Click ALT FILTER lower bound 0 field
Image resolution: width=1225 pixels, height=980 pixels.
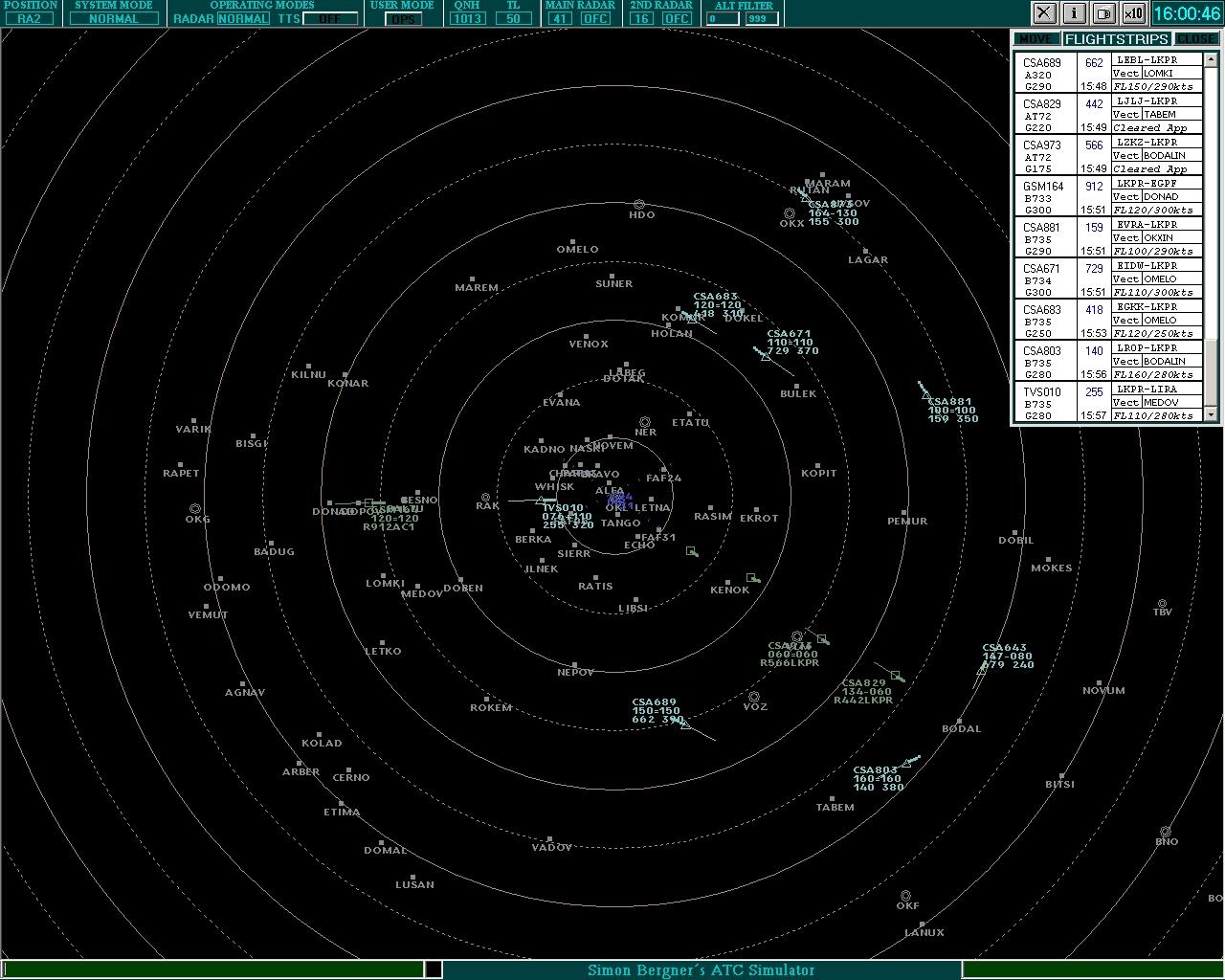pos(724,19)
